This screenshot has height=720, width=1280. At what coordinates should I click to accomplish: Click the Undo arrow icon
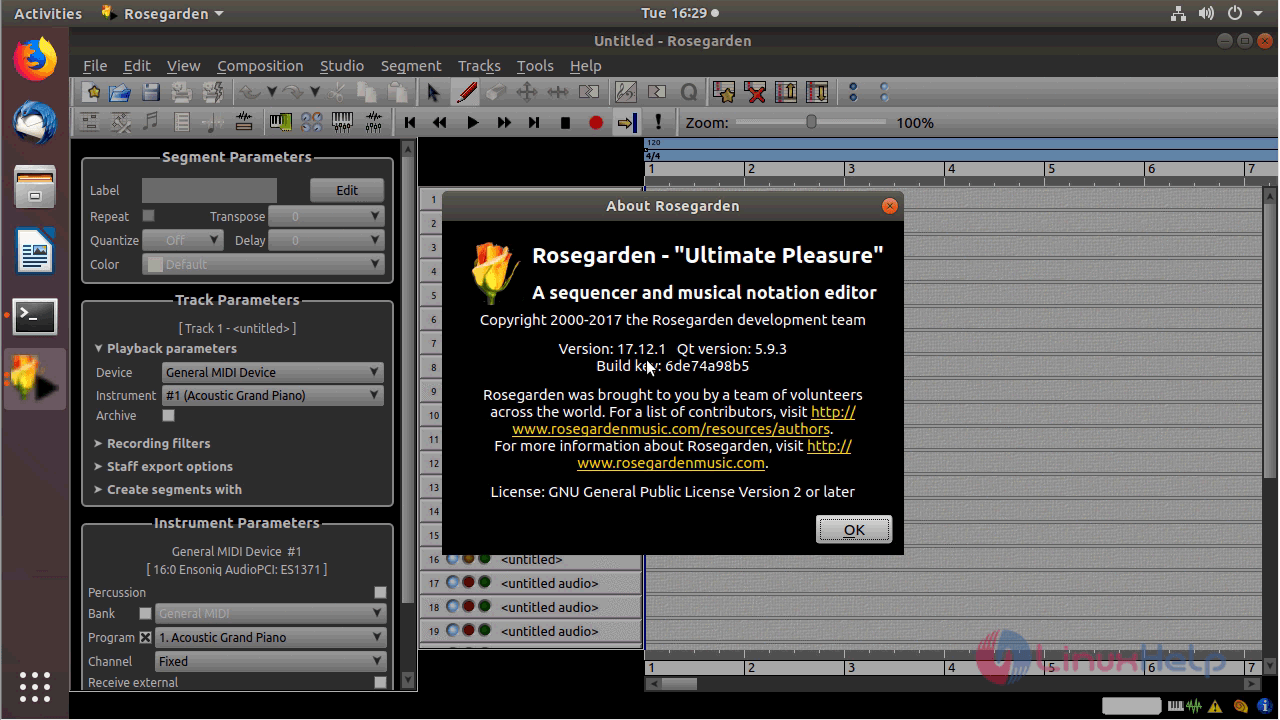[x=249, y=92]
